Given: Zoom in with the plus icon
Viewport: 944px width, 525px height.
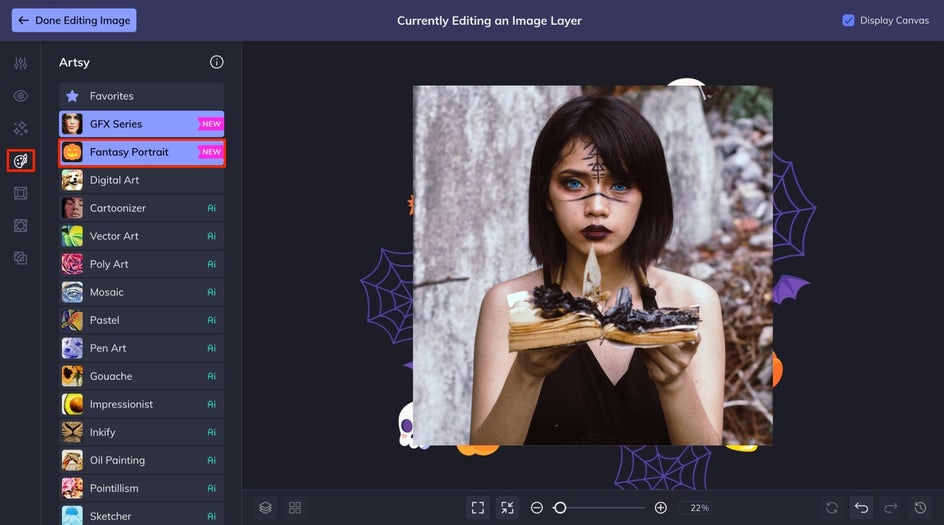Looking at the screenshot, I should [660, 508].
